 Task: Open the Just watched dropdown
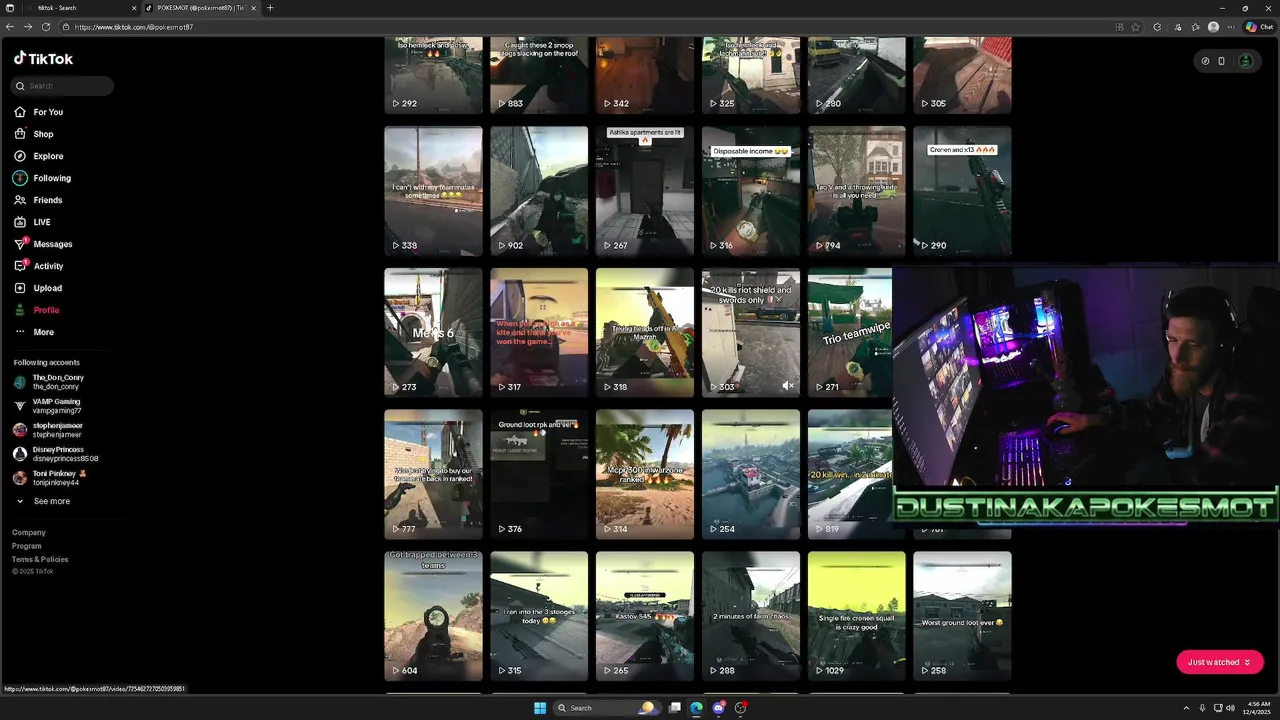(1219, 662)
